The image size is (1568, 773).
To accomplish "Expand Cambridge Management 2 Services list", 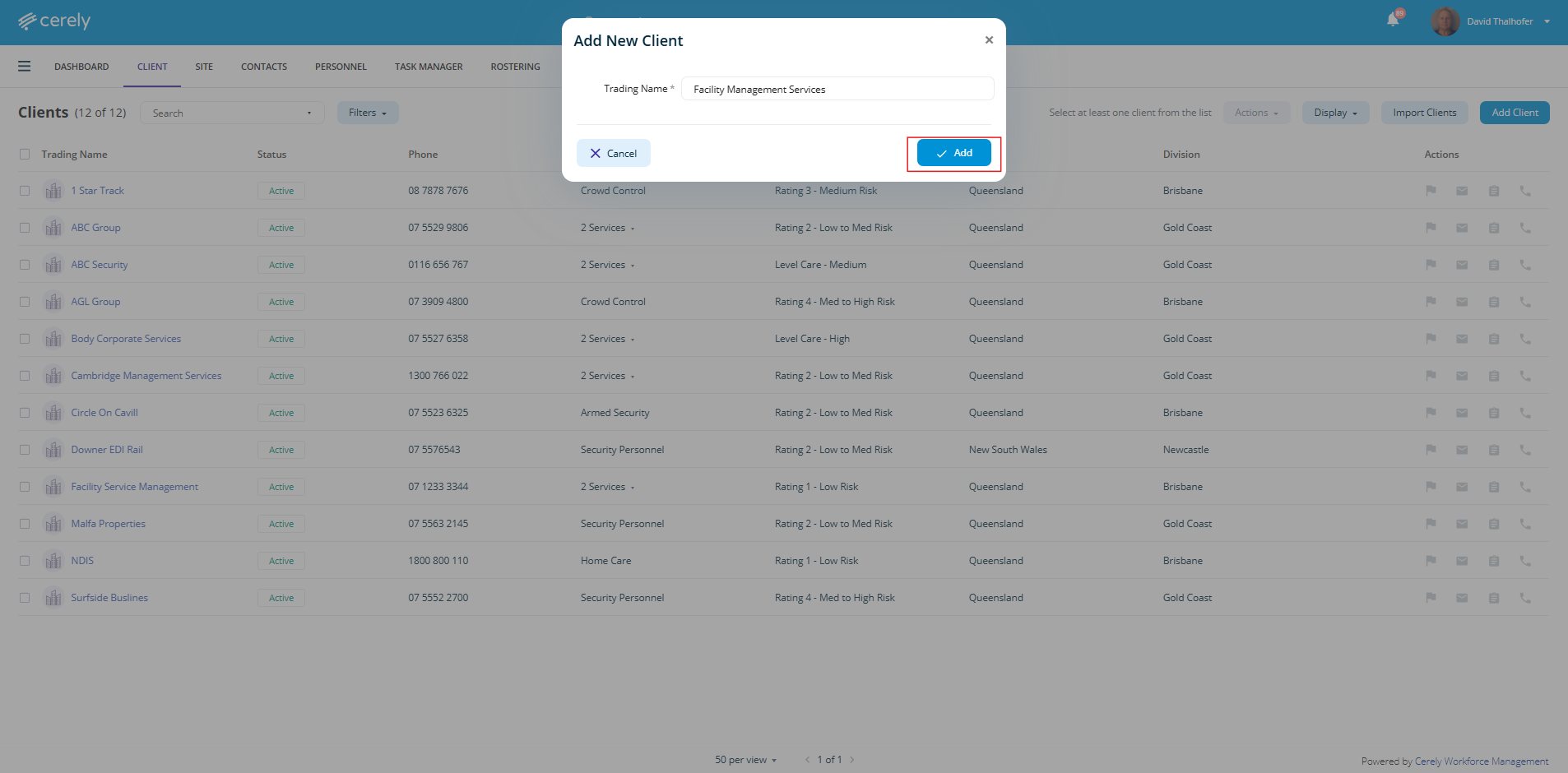I will pyautogui.click(x=607, y=376).
